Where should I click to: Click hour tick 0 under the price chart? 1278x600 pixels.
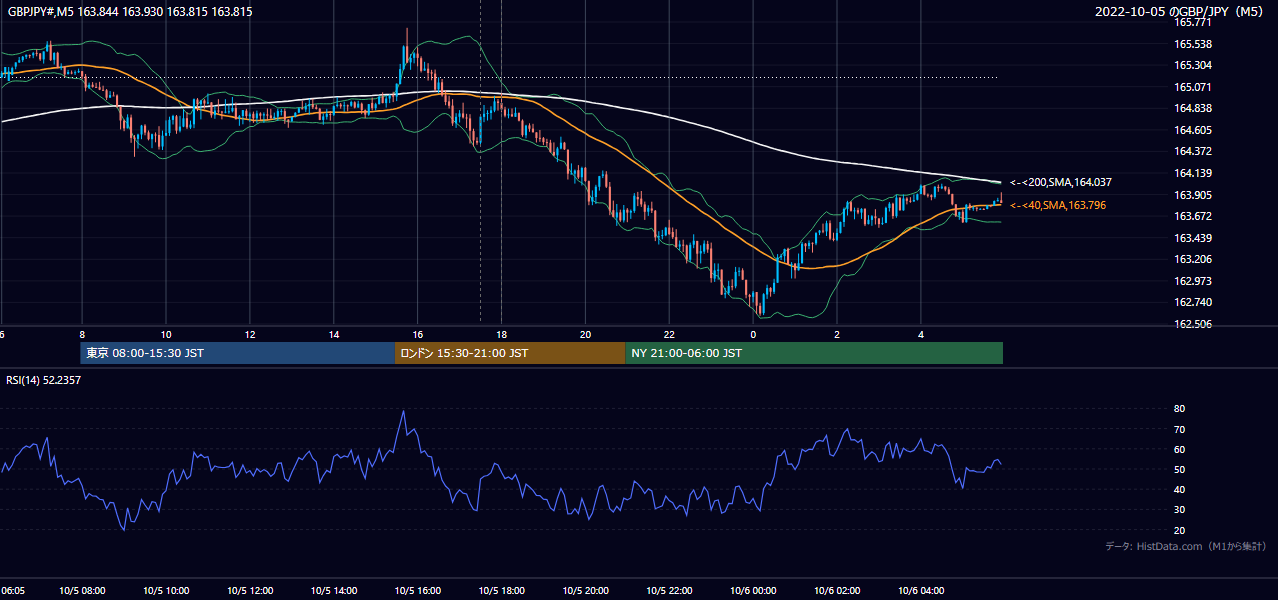(x=753, y=335)
